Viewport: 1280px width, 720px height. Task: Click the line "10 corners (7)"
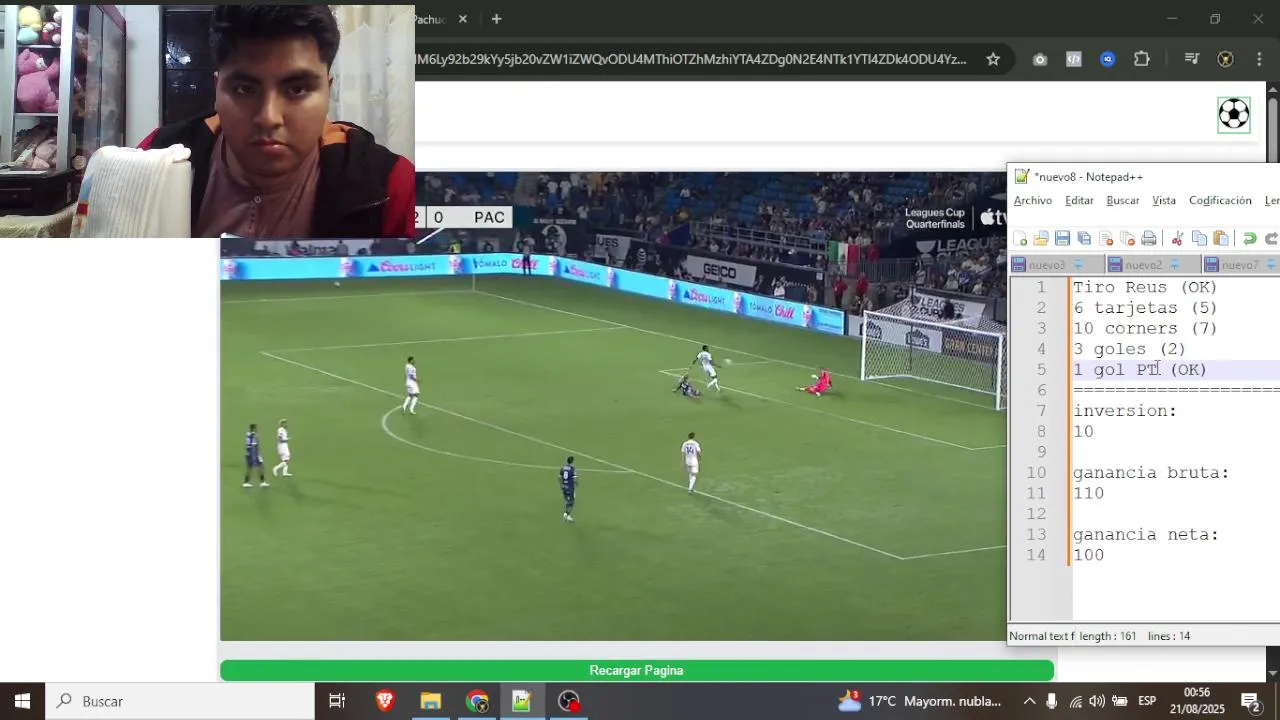(x=1145, y=328)
